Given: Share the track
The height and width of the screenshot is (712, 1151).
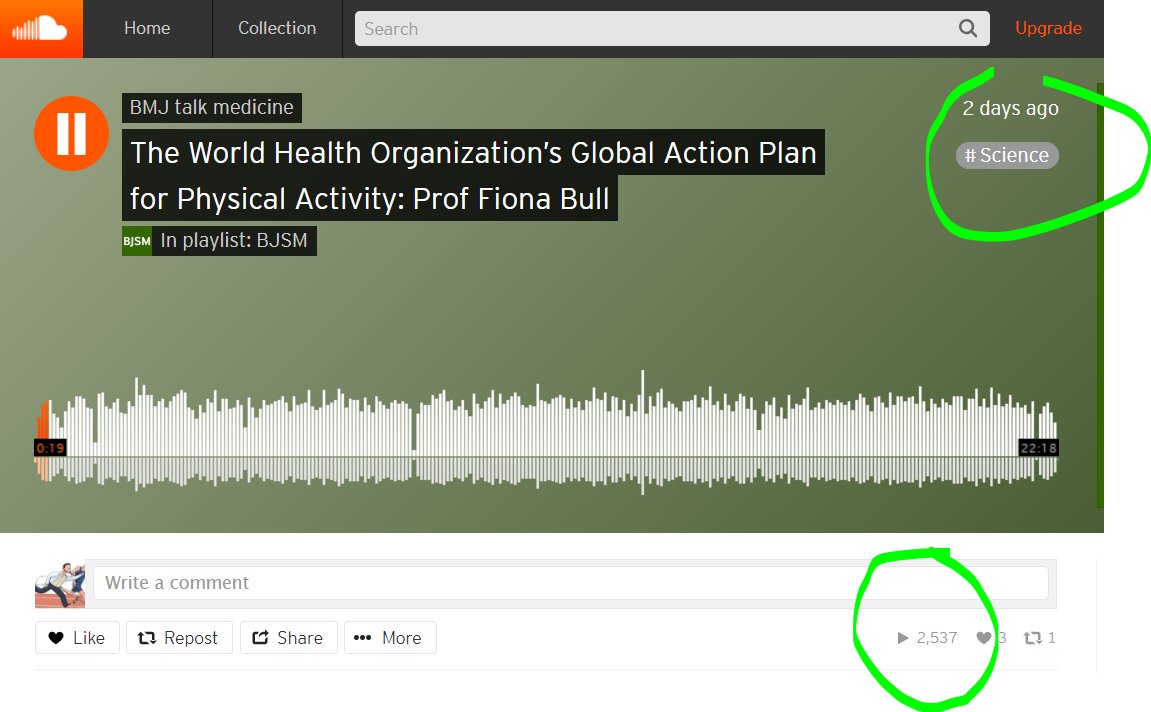Looking at the screenshot, I should point(288,638).
